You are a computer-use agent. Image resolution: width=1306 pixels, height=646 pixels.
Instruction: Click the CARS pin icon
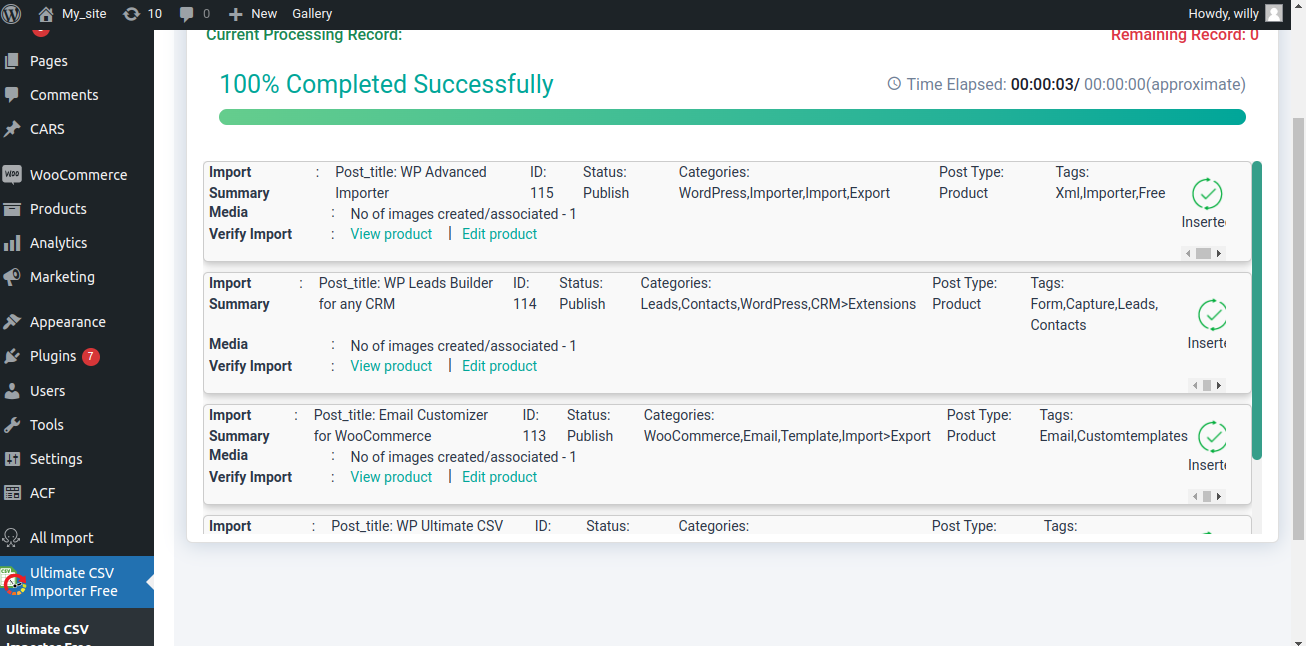[x=12, y=129]
